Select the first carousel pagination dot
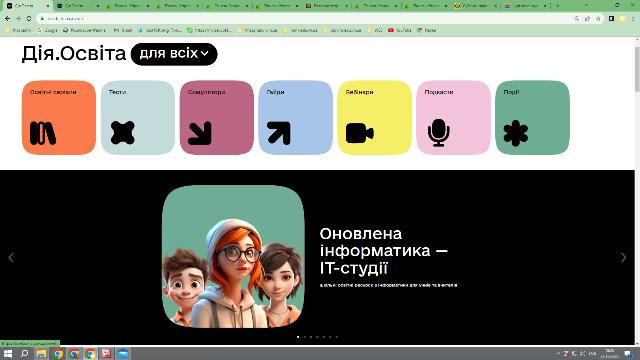Image resolution: width=640 pixels, height=360 pixels. pos(298,337)
